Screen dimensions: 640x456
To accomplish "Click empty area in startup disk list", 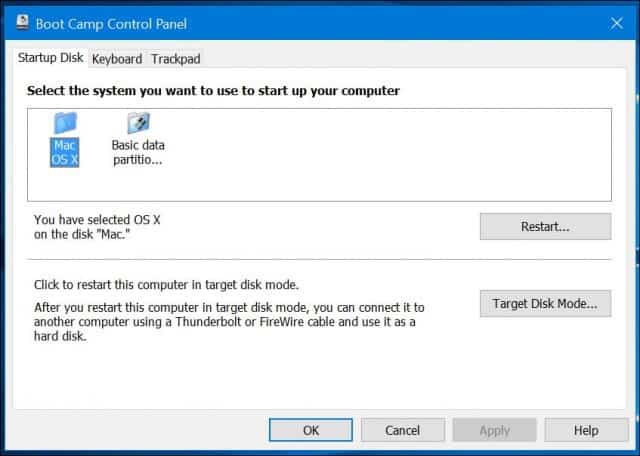I will [x=388, y=155].
